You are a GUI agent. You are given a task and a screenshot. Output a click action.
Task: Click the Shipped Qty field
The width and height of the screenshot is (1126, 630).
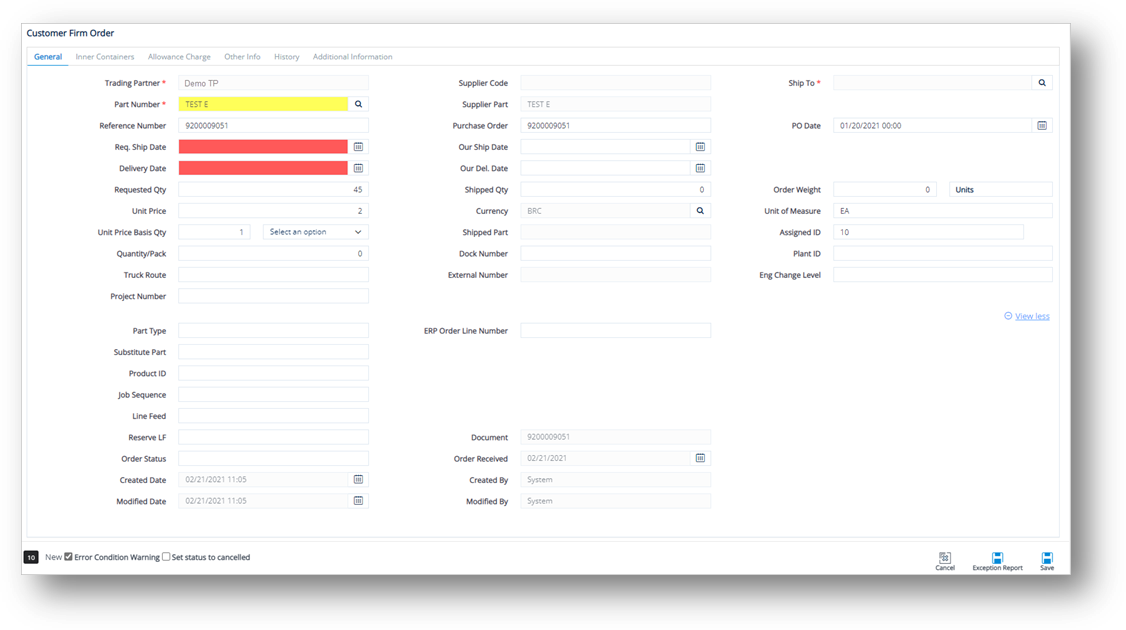[615, 190]
